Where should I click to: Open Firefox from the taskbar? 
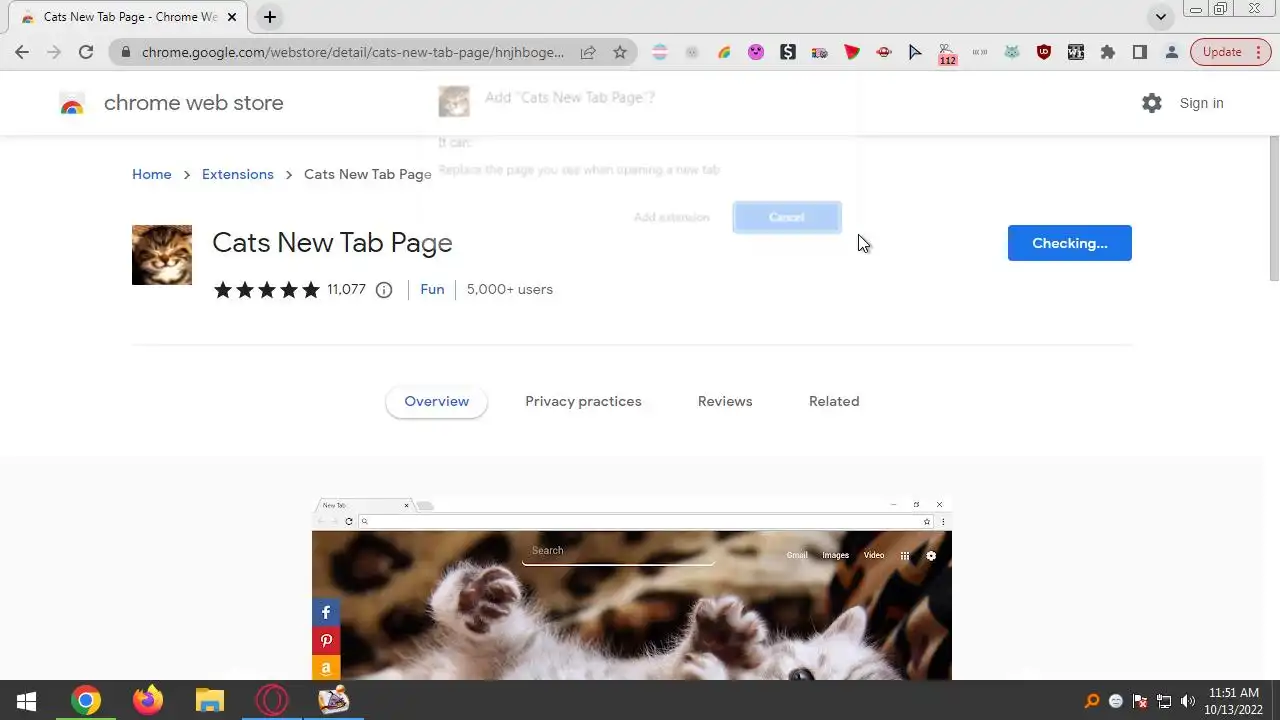click(148, 701)
